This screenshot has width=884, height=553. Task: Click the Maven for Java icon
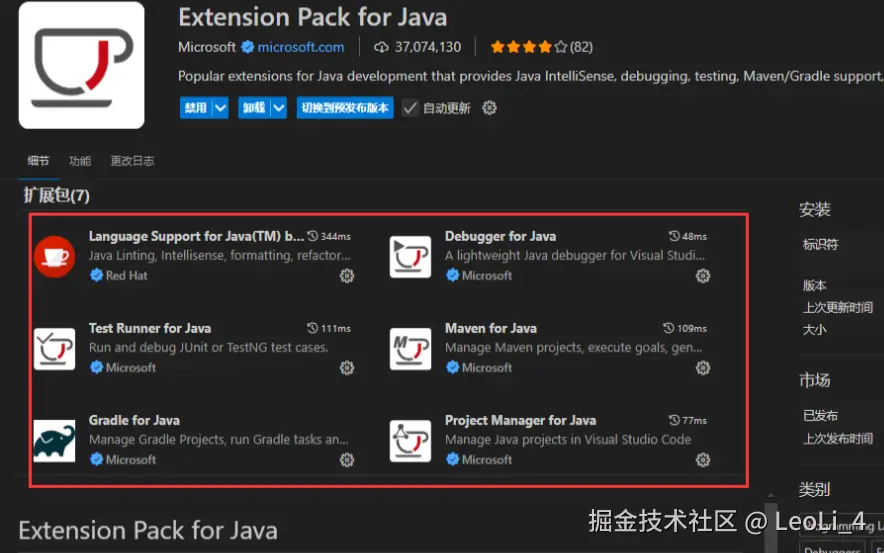pyautogui.click(x=410, y=349)
